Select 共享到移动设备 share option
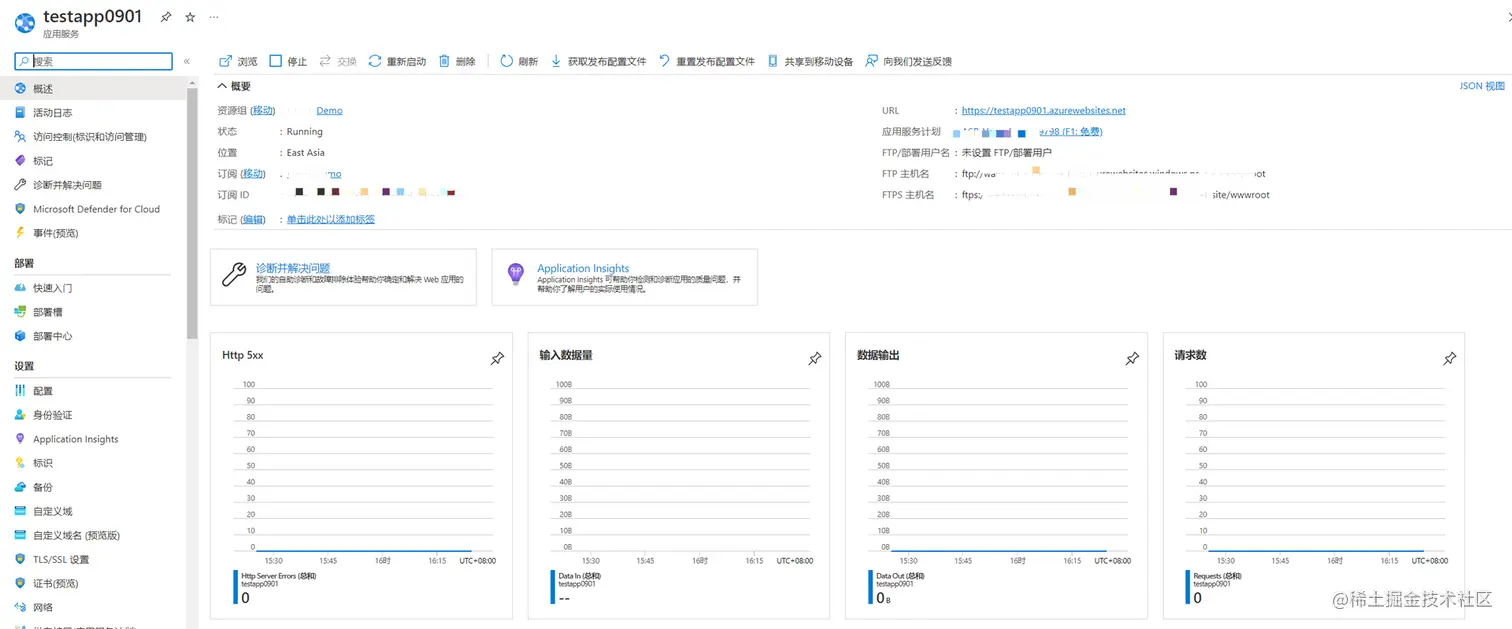The image size is (1512, 629). click(x=810, y=61)
